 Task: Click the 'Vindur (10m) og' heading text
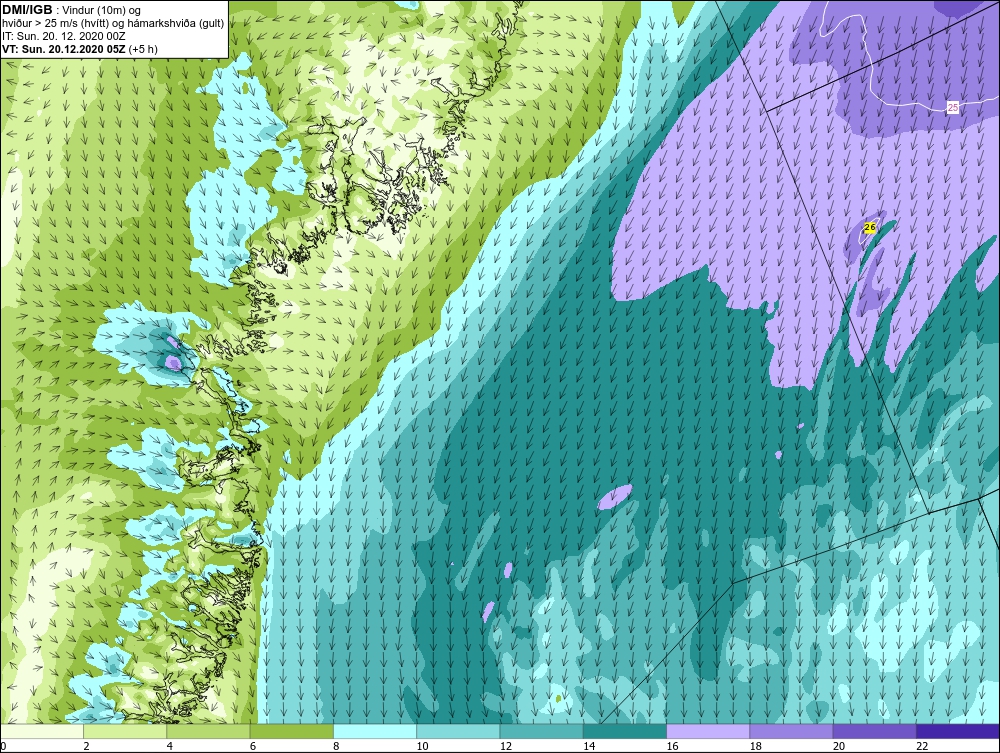coord(102,10)
